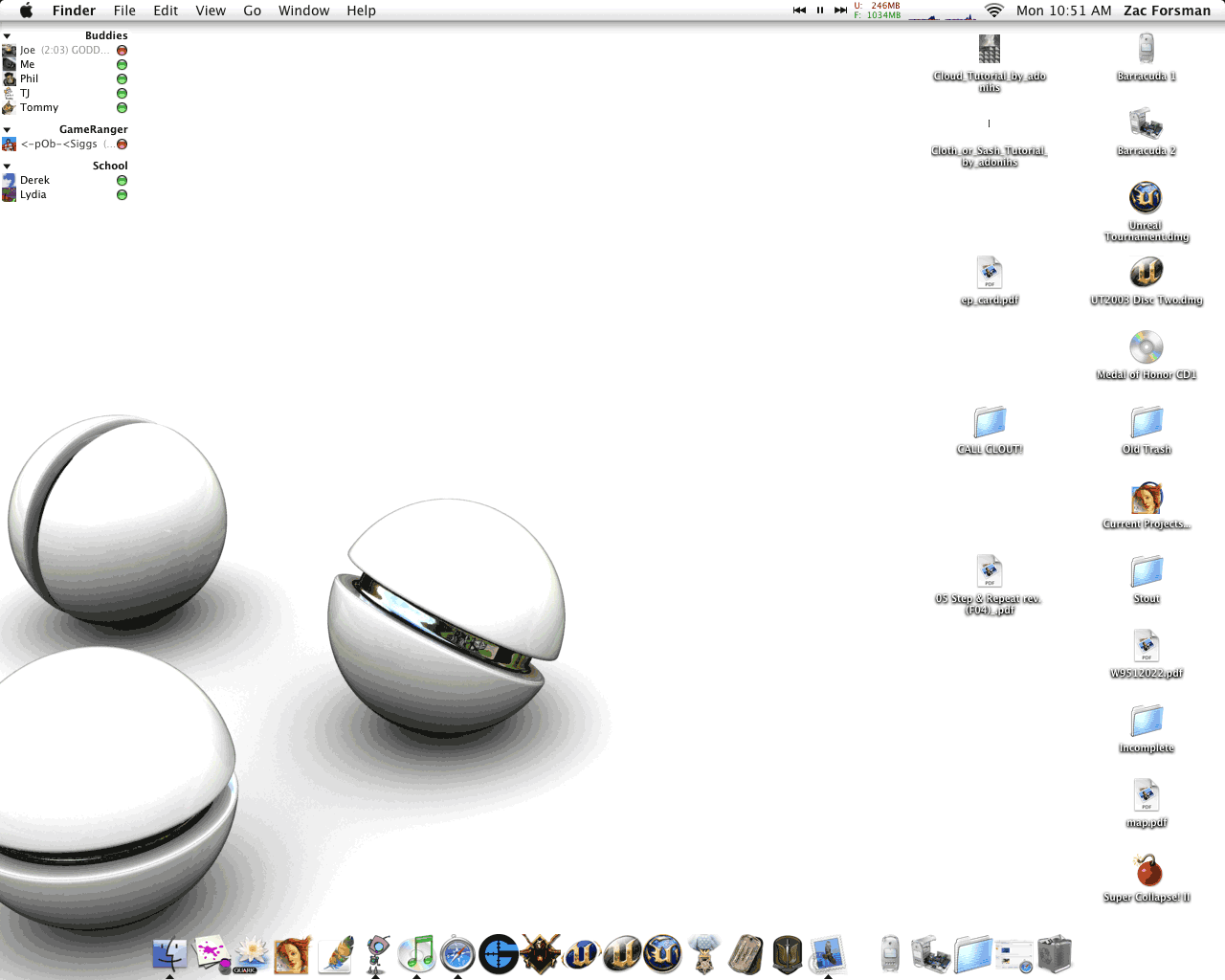Select Super Collapse! II bomb icon
1225x980 pixels.
pos(1147,878)
